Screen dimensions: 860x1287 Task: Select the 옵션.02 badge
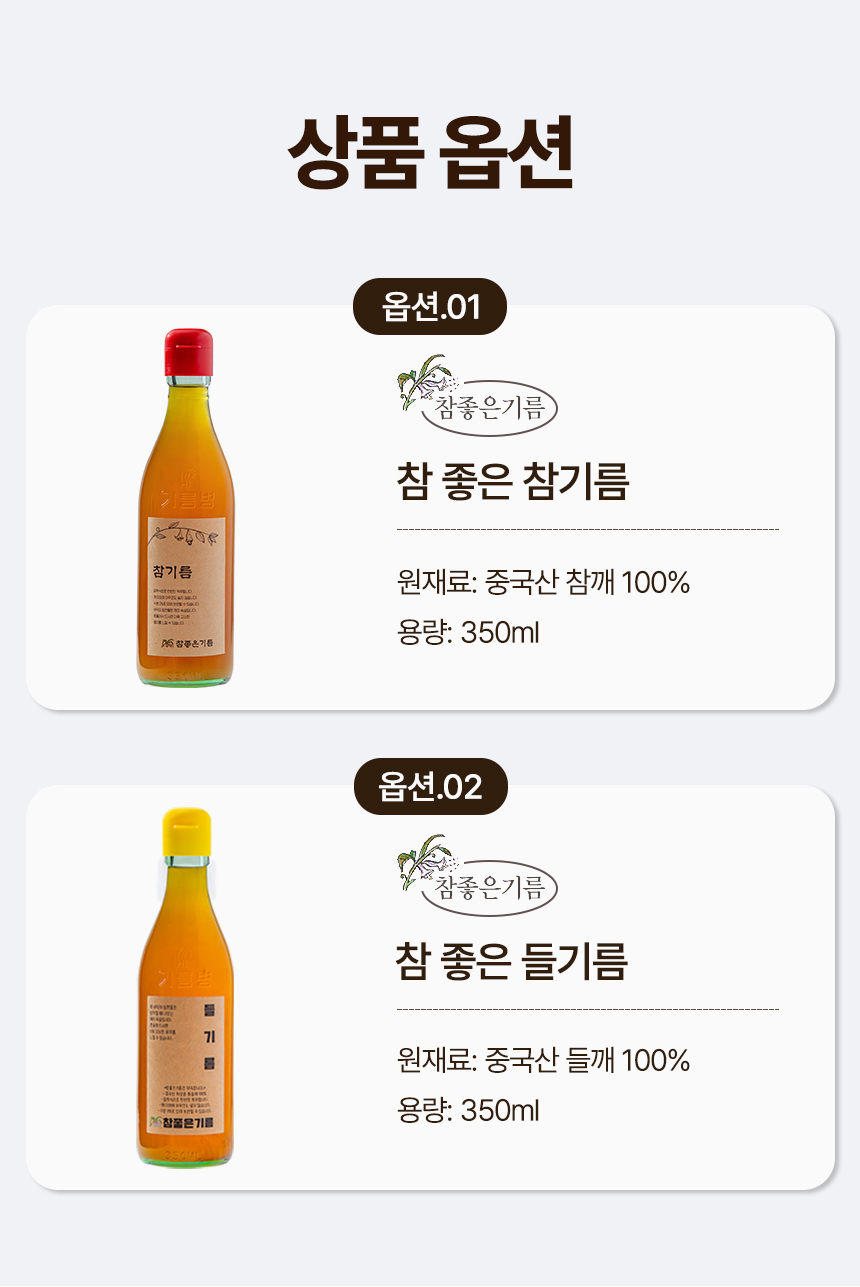[x=431, y=786]
